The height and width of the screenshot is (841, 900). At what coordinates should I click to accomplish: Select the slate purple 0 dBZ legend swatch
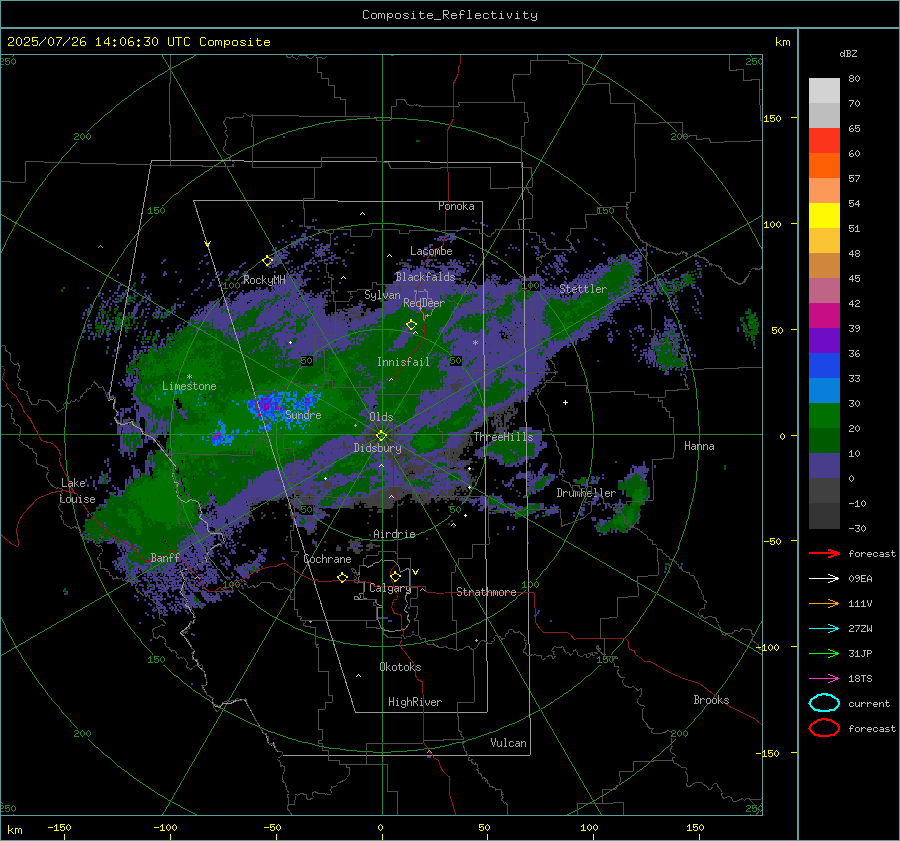click(x=824, y=465)
